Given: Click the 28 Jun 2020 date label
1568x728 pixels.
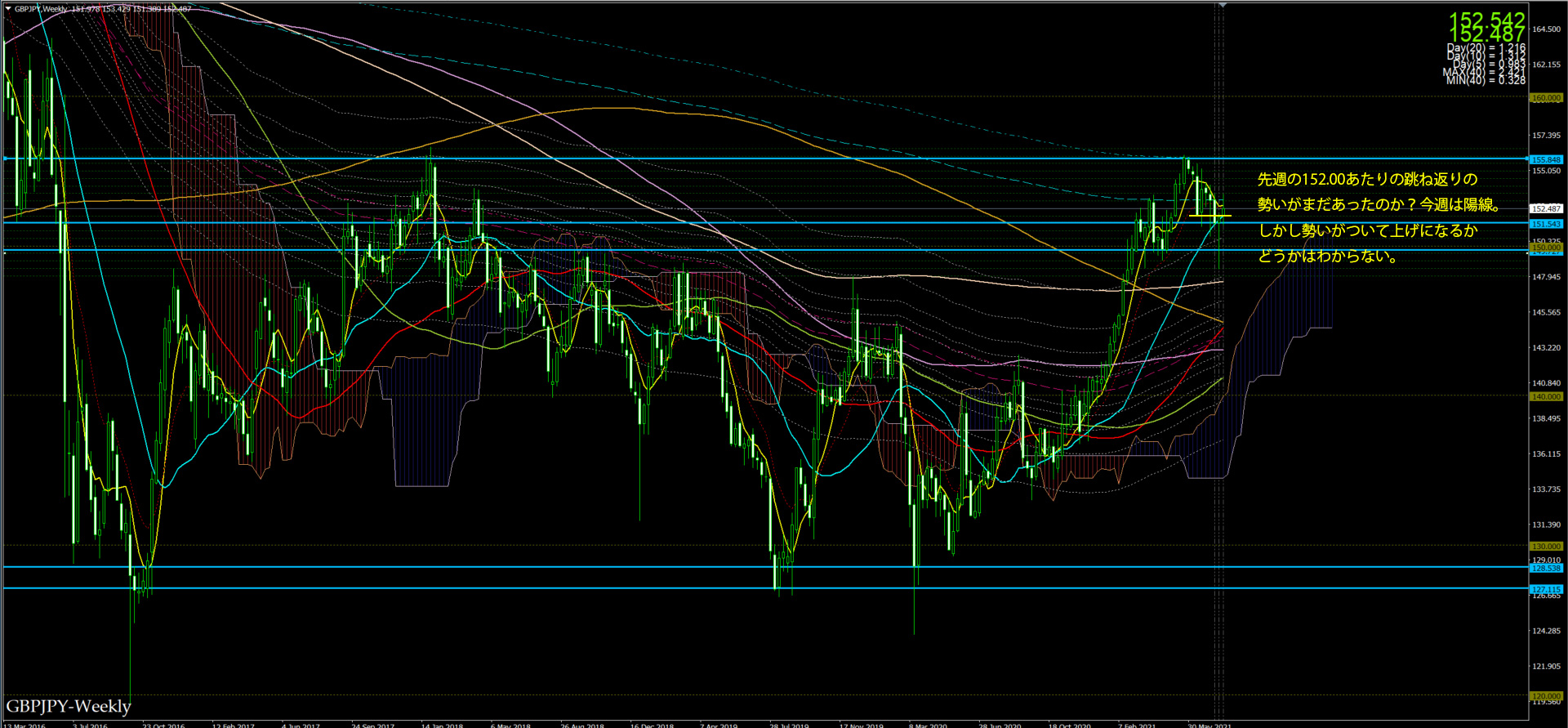Looking at the screenshot, I should [1000, 725].
